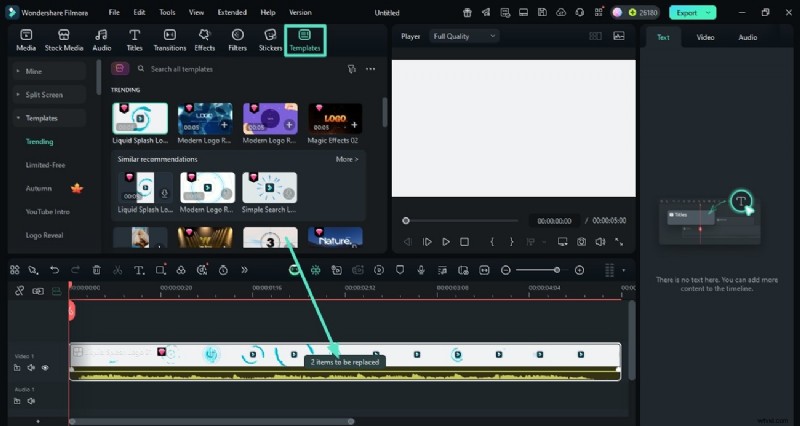This screenshot has height=426, width=800.
Task: Open the View menu
Action: (x=196, y=12)
